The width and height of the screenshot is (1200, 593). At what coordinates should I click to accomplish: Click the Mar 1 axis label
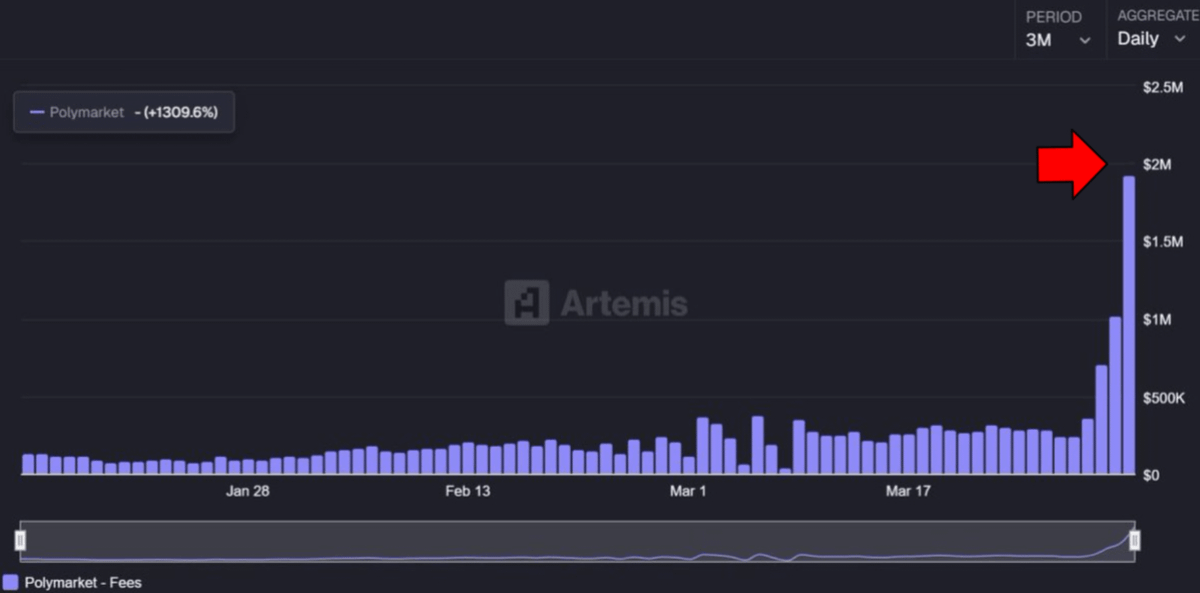point(688,491)
